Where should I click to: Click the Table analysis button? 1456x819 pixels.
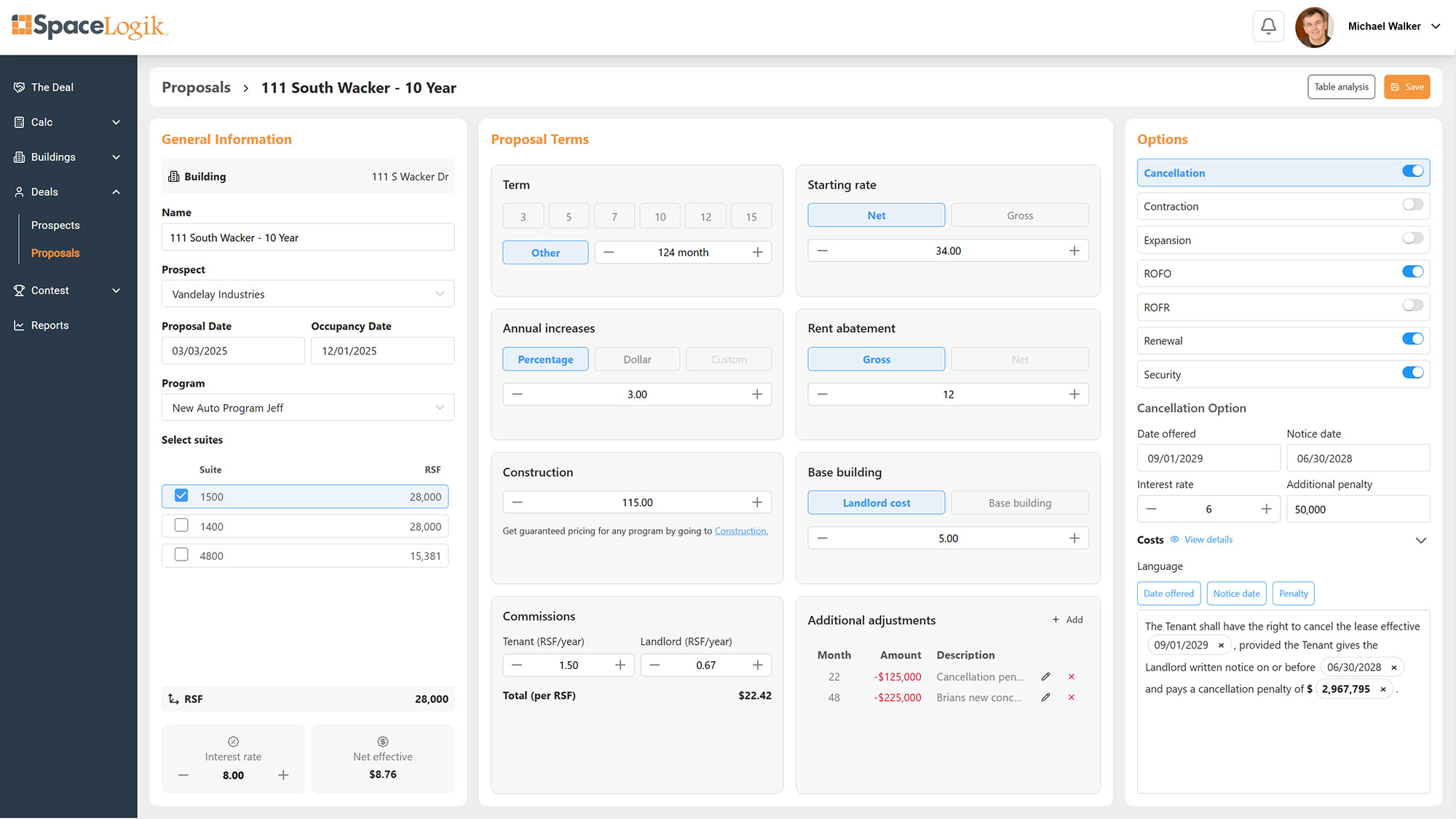pyautogui.click(x=1340, y=87)
